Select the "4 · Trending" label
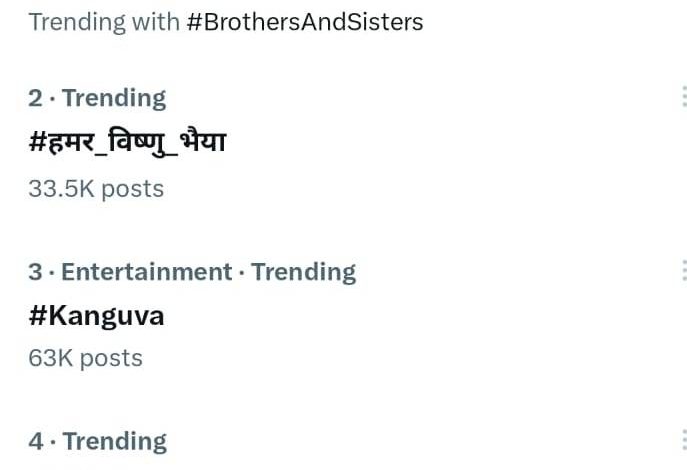The height and width of the screenshot is (470, 687). pyautogui.click(x=97, y=441)
